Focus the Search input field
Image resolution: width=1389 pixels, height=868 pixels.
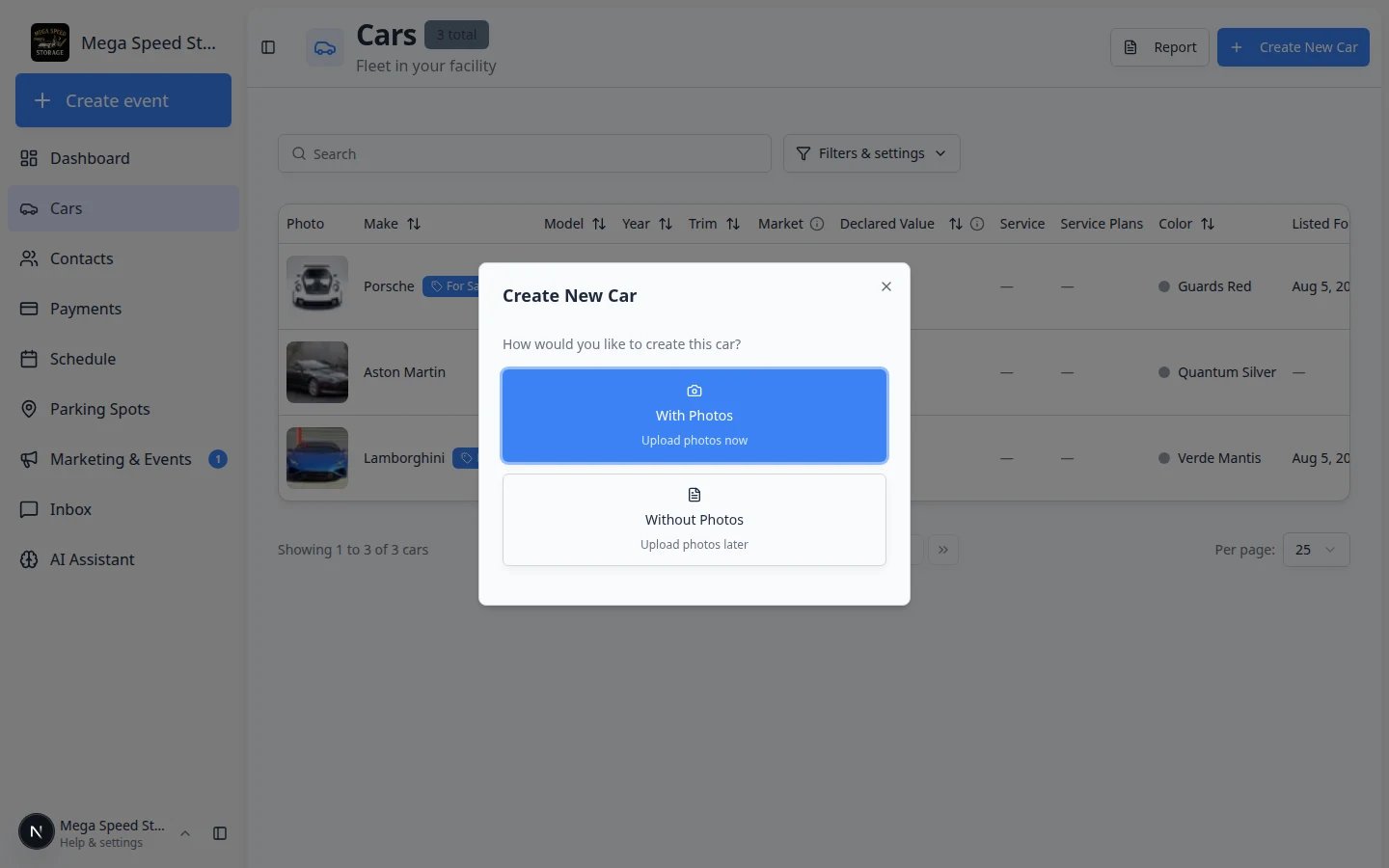pyautogui.click(x=525, y=153)
